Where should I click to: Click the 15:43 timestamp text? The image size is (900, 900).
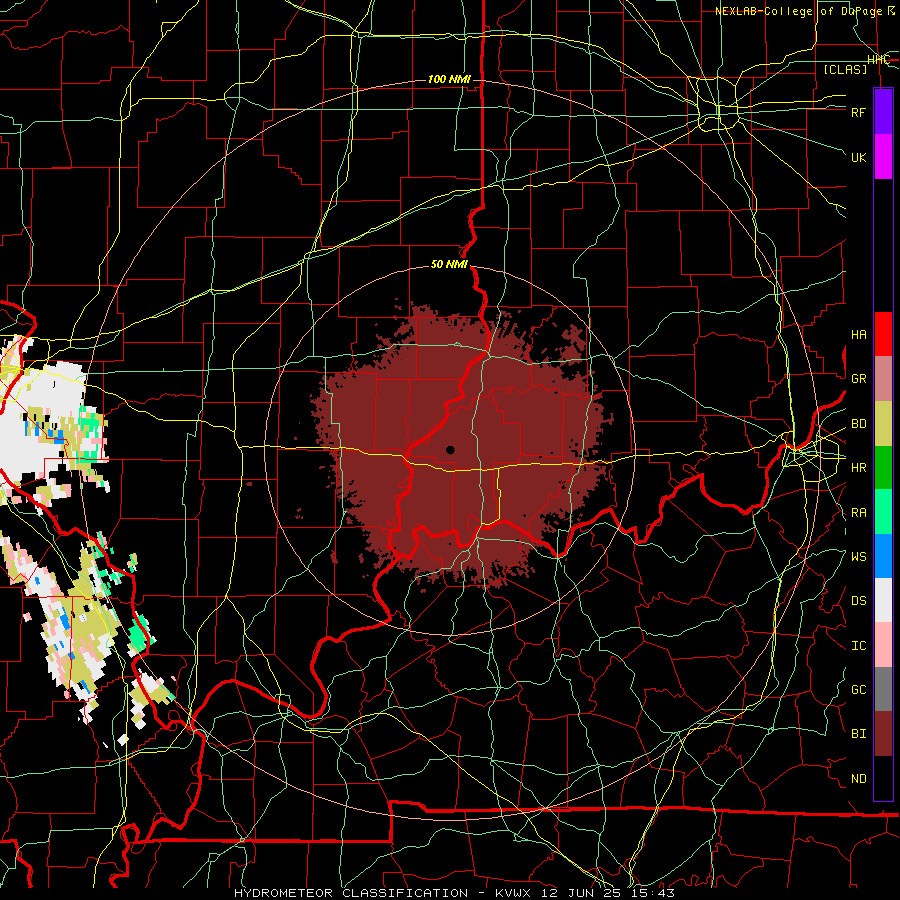[x=651, y=893]
